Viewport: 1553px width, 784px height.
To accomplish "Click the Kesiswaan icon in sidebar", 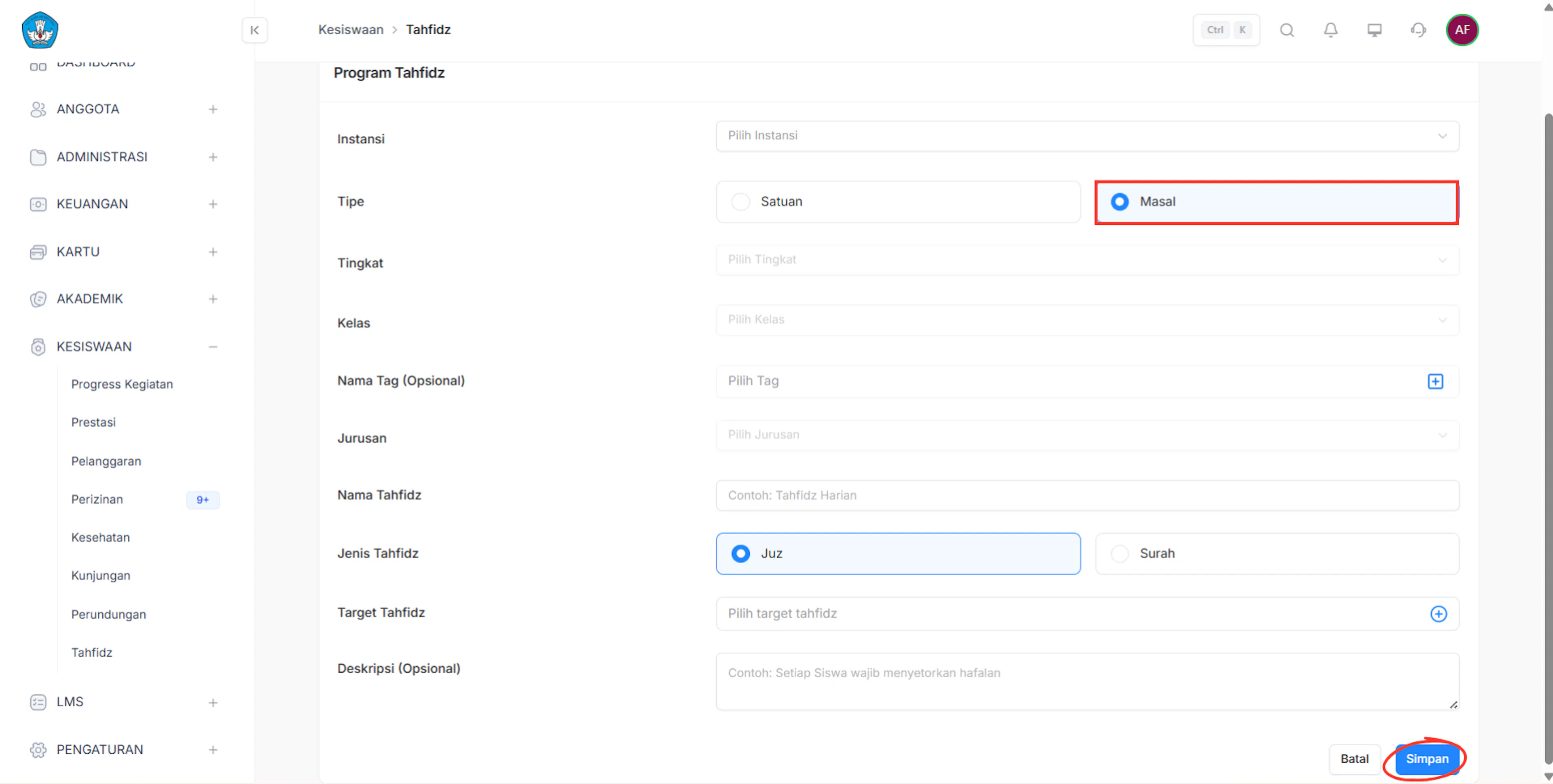I will pos(38,347).
